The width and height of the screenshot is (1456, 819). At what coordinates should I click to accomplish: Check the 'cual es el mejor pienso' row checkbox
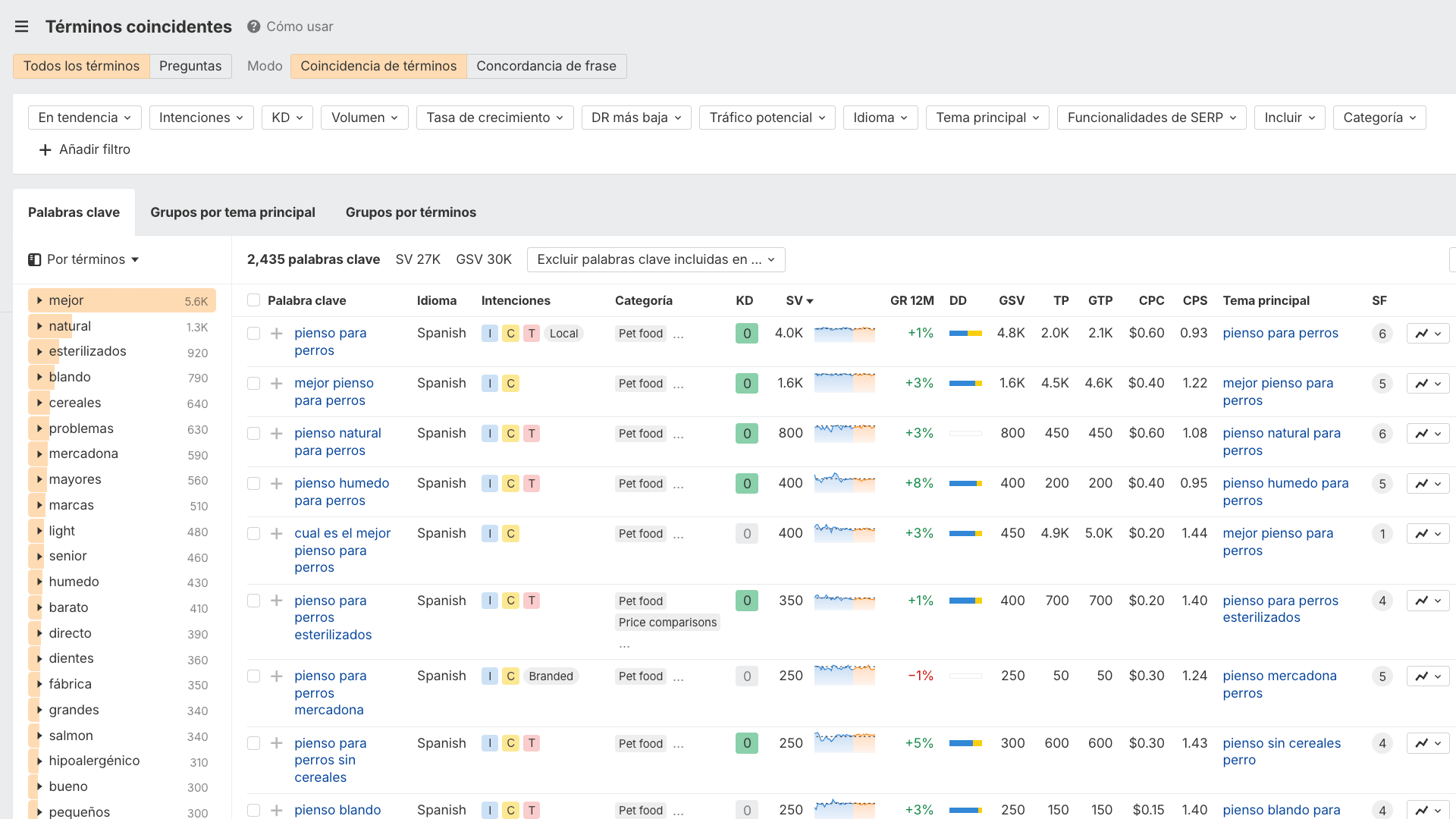coord(253,534)
